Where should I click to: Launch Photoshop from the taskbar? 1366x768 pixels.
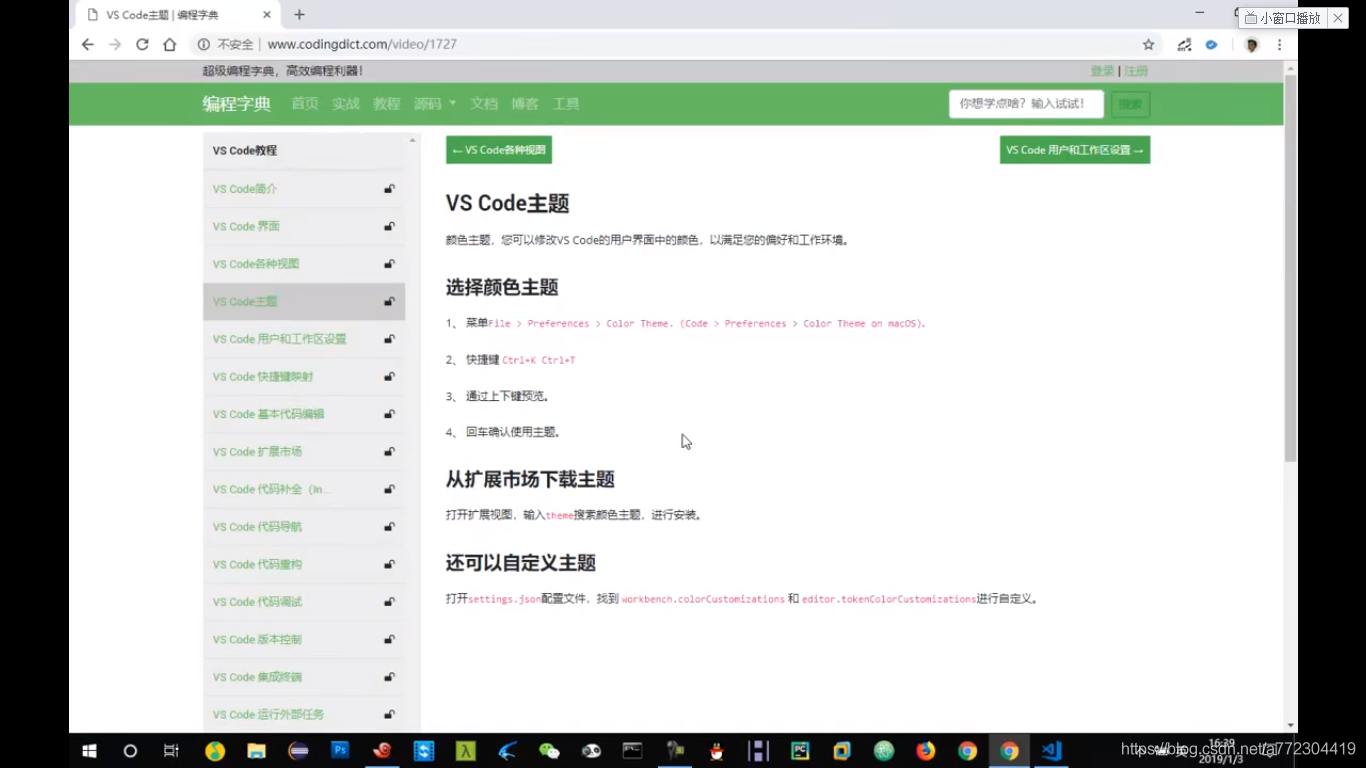click(340, 749)
